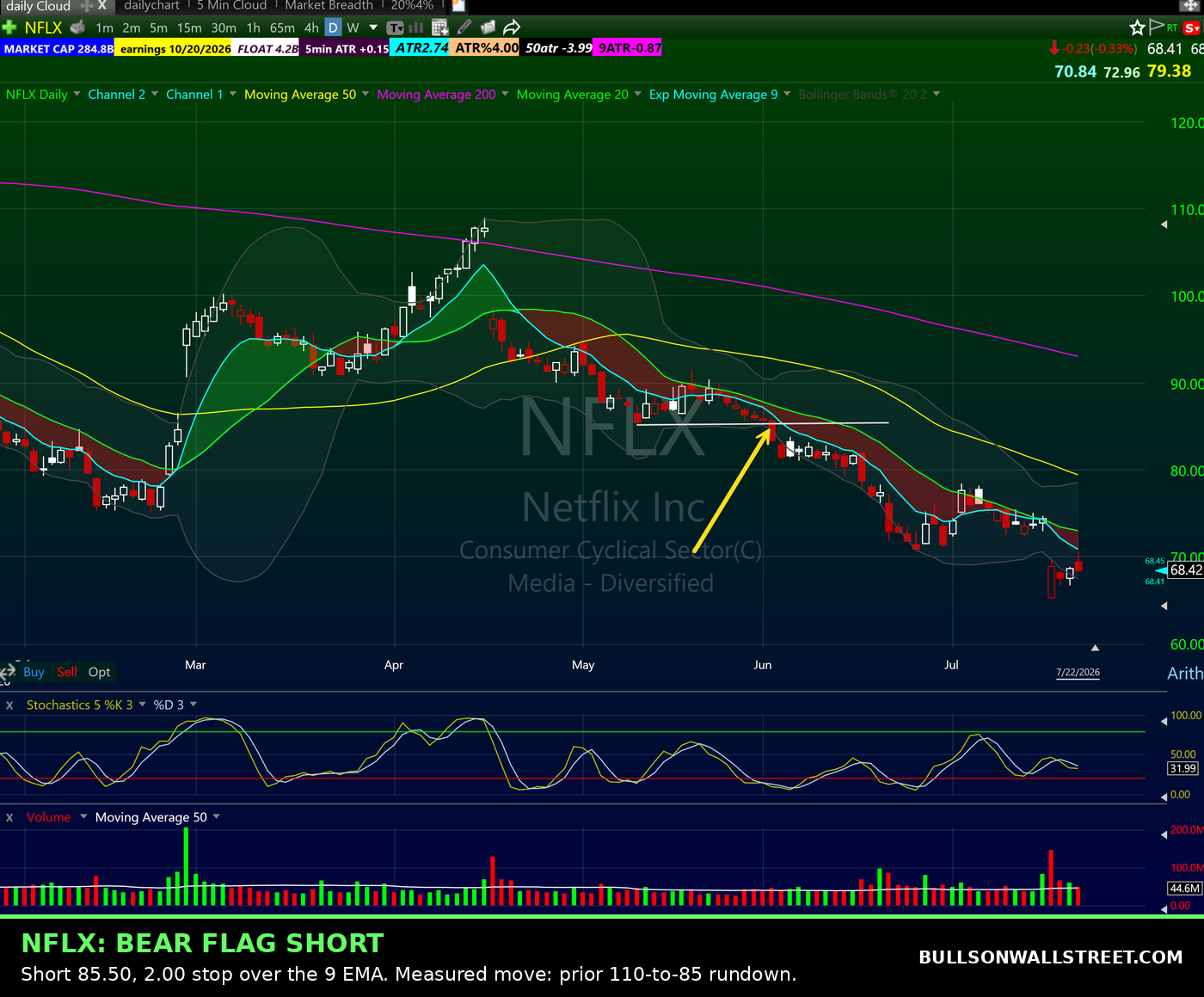Close the Stochastics panel with x

coord(9,705)
